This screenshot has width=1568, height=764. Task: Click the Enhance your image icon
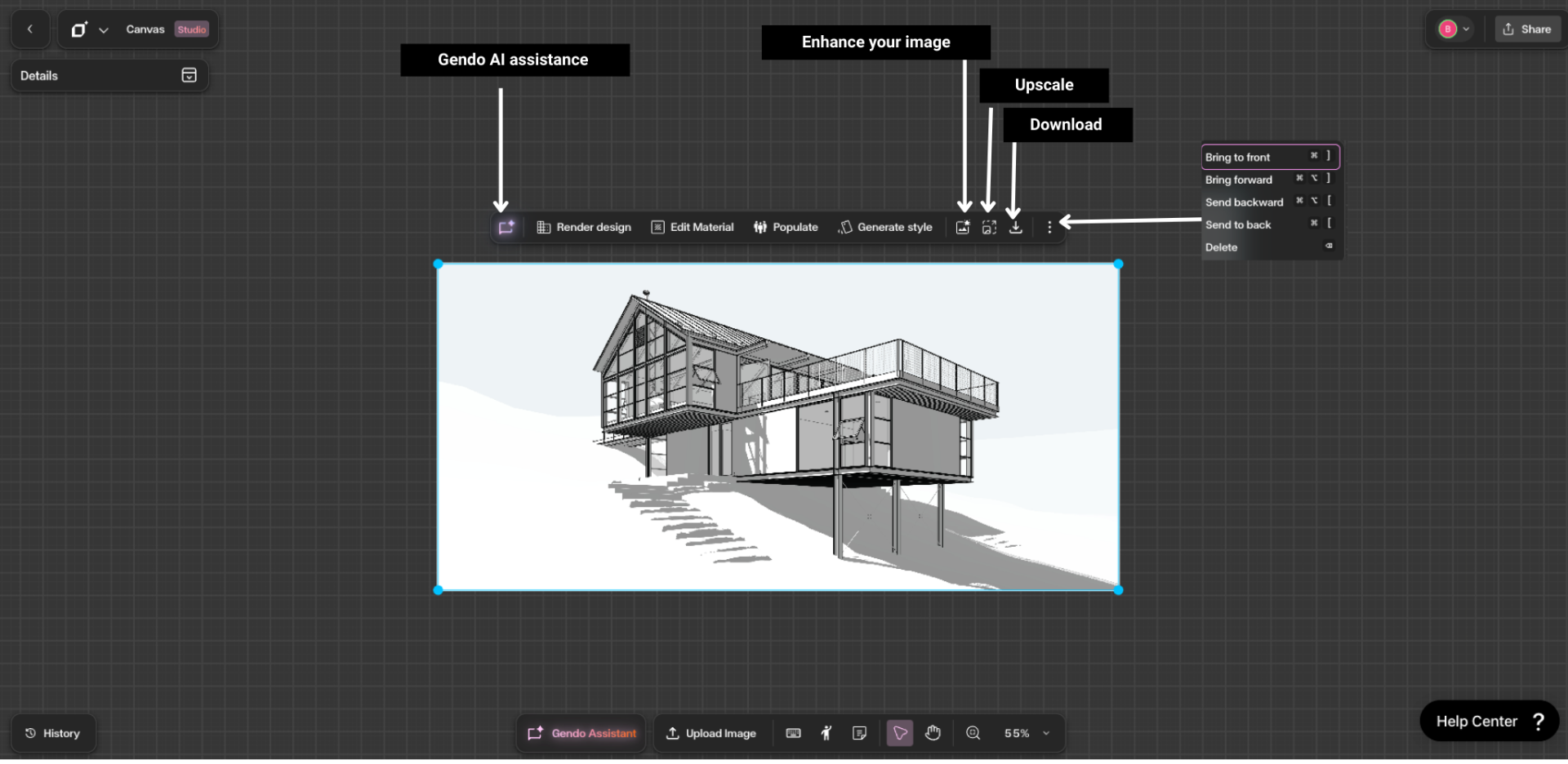click(x=963, y=227)
